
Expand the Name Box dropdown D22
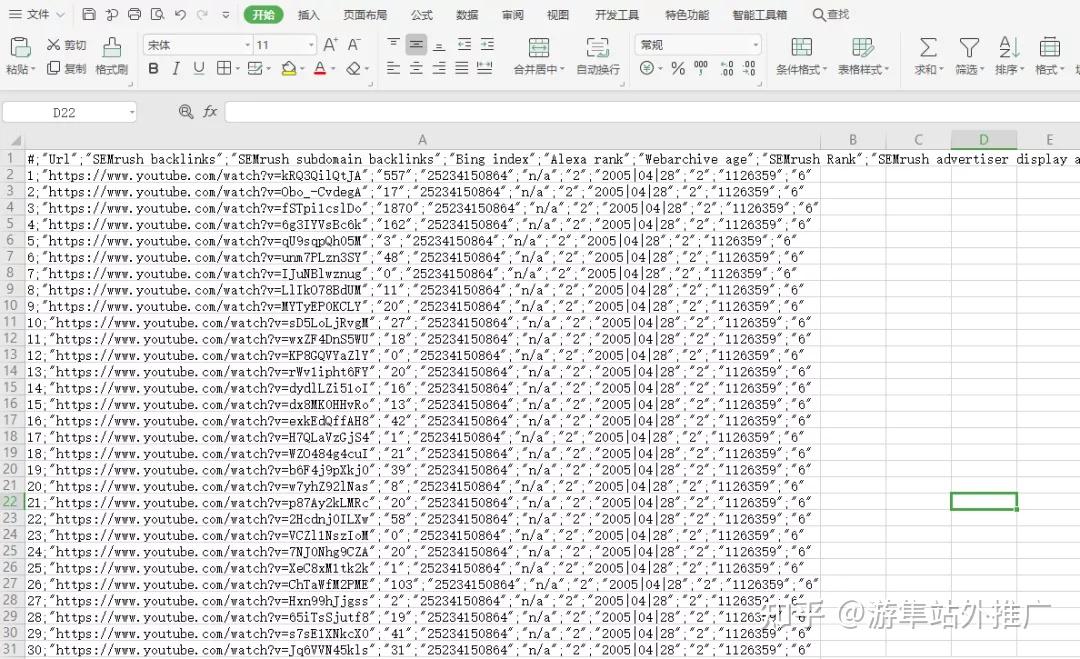[132, 112]
